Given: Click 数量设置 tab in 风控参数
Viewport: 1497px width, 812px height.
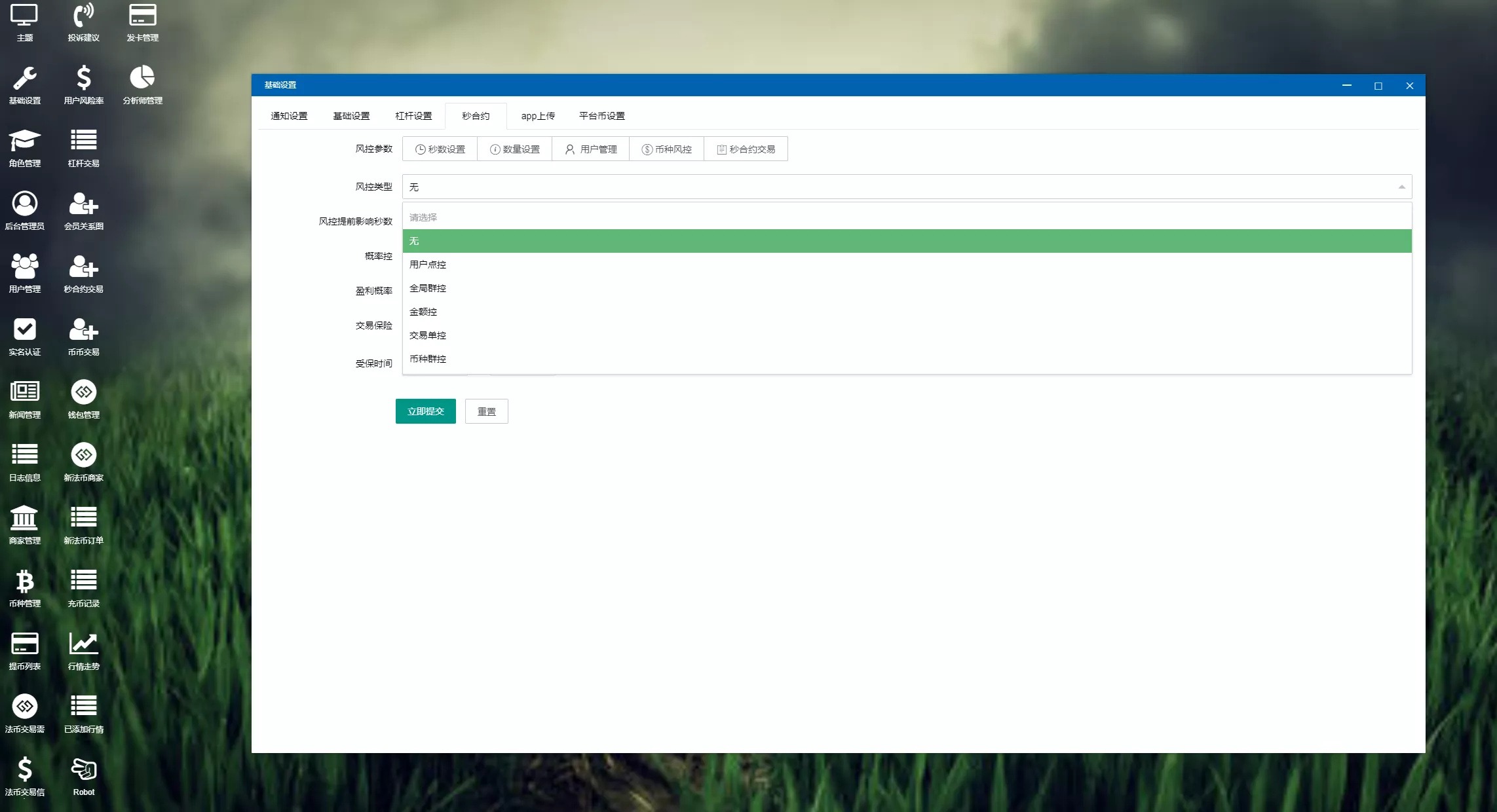Looking at the screenshot, I should [515, 149].
